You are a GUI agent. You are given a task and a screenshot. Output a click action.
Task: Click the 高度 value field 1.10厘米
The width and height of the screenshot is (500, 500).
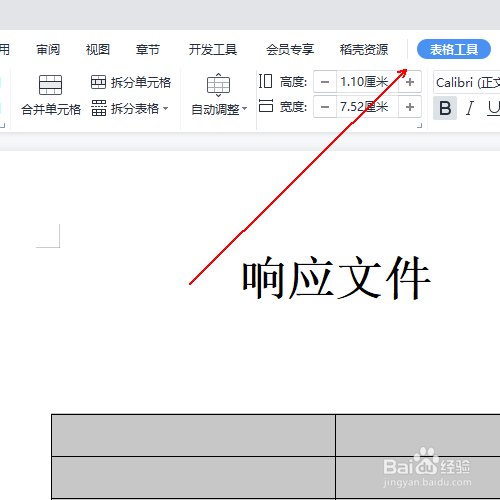pyautogui.click(x=367, y=82)
